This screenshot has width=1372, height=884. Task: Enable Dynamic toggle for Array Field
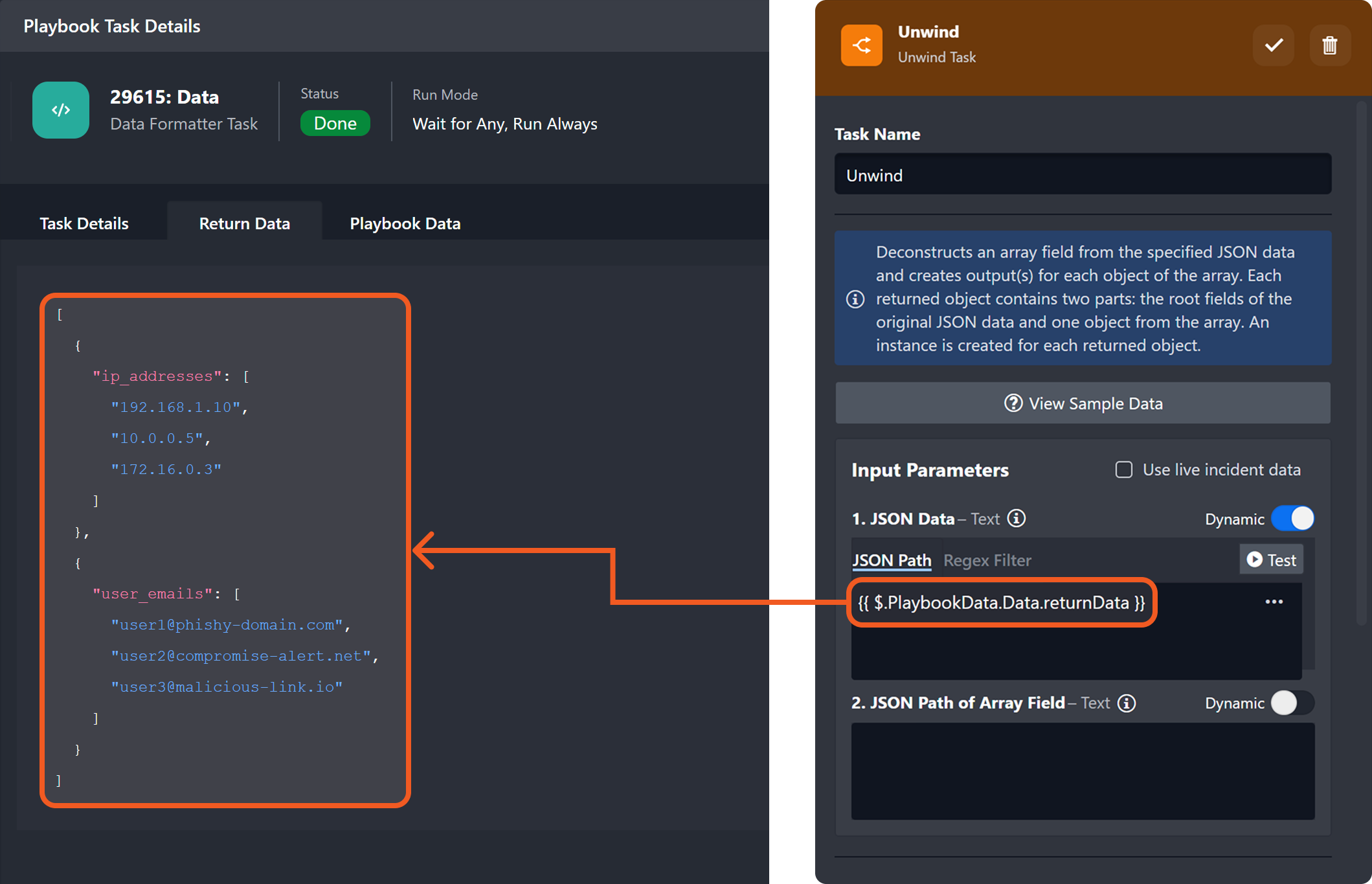pos(1292,703)
